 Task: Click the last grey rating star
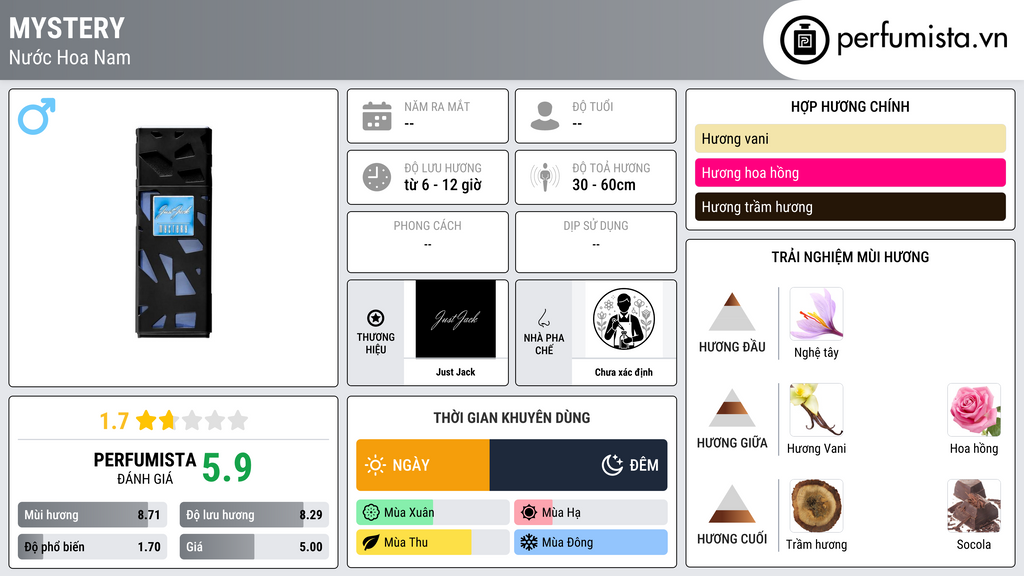click(238, 420)
